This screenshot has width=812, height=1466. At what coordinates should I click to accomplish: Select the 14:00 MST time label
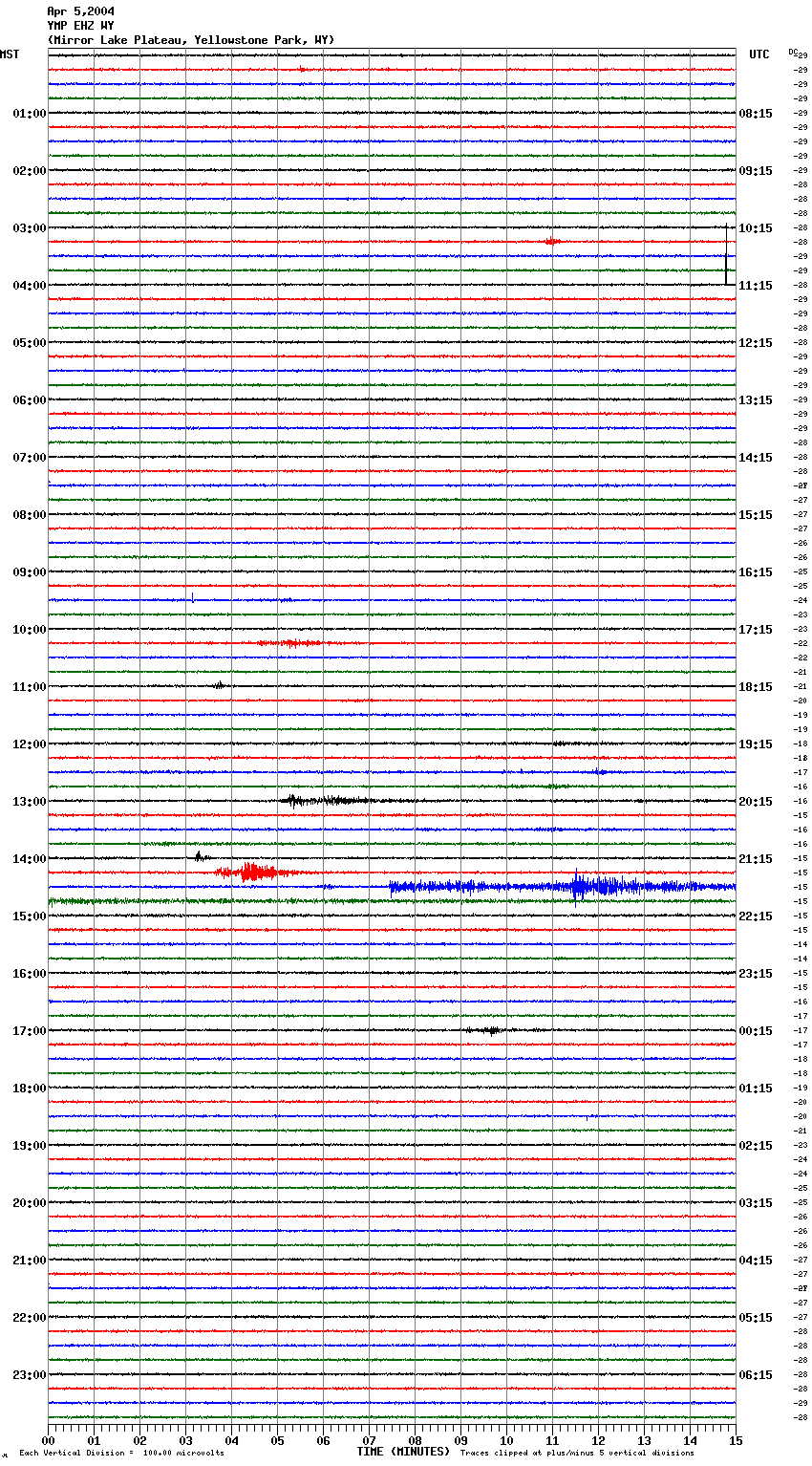click(30, 859)
